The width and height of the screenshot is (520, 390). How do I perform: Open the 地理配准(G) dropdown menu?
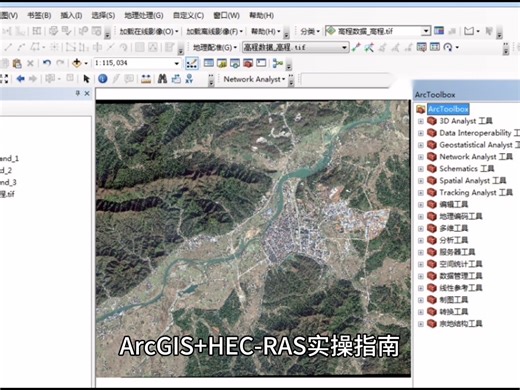coord(215,47)
